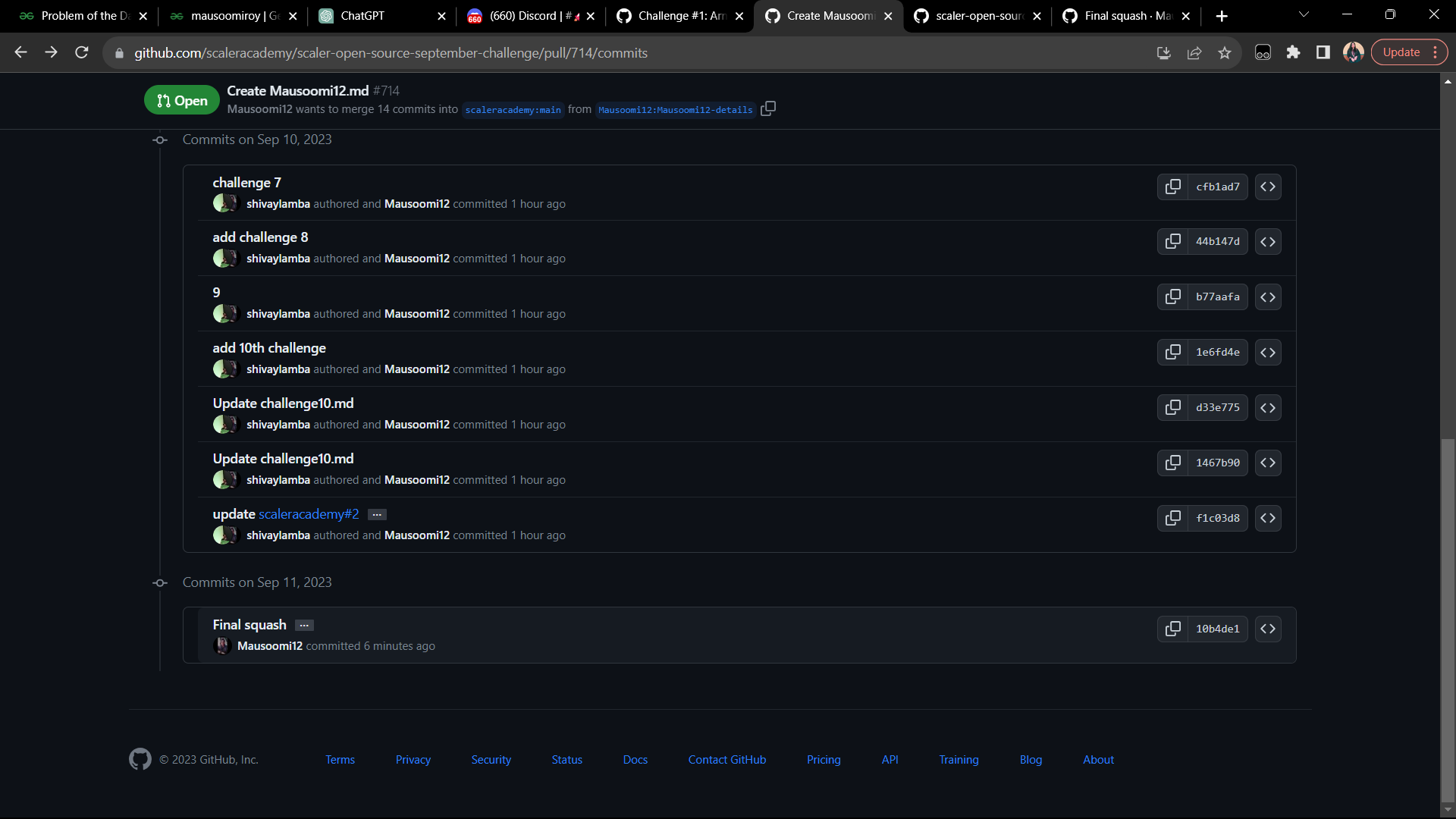This screenshot has width=1456, height=819.
Task: Toggle browser side panel
Action: pos(1323,52)
